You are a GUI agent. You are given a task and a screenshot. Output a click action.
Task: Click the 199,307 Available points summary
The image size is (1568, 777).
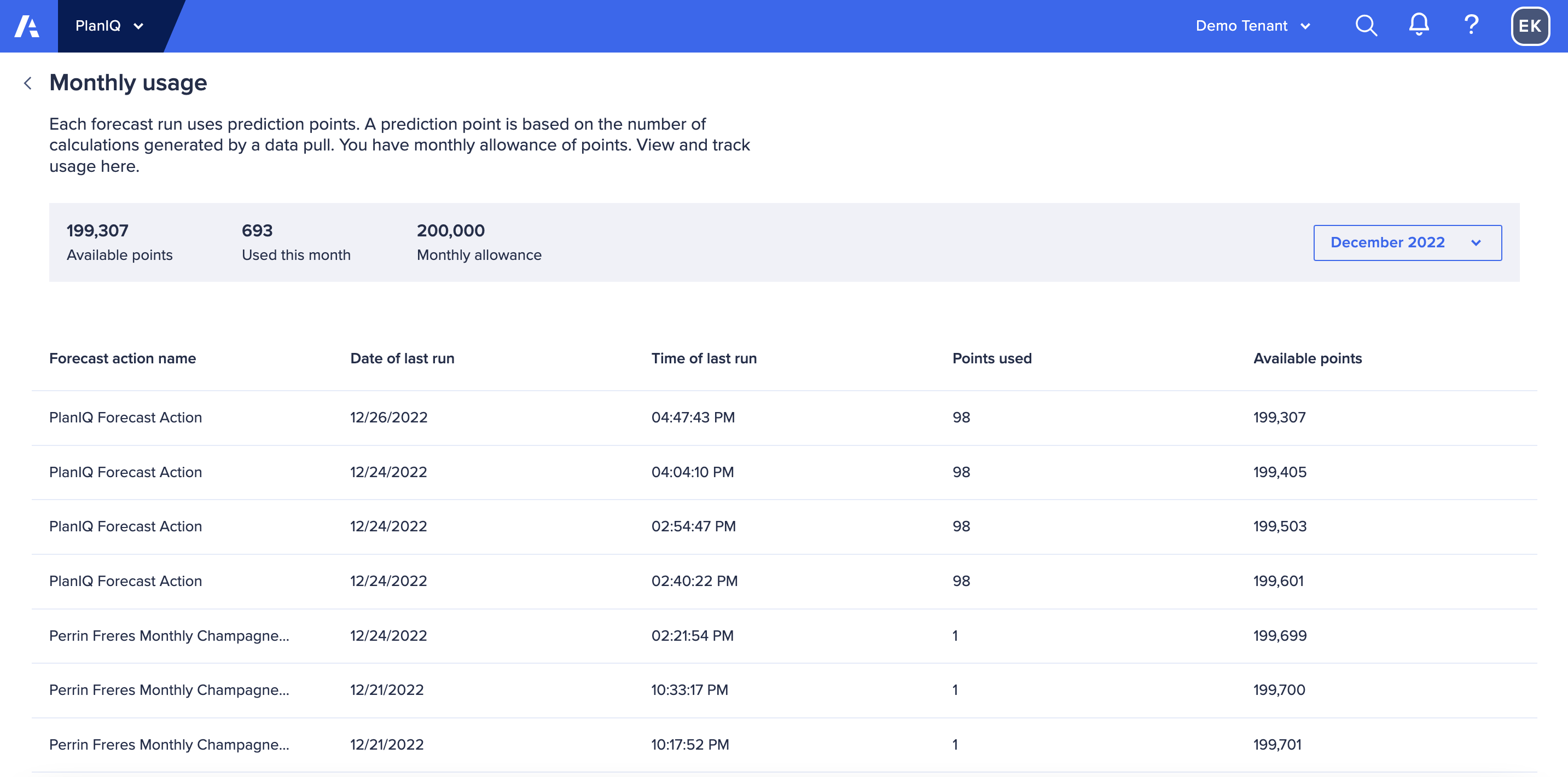119,242
